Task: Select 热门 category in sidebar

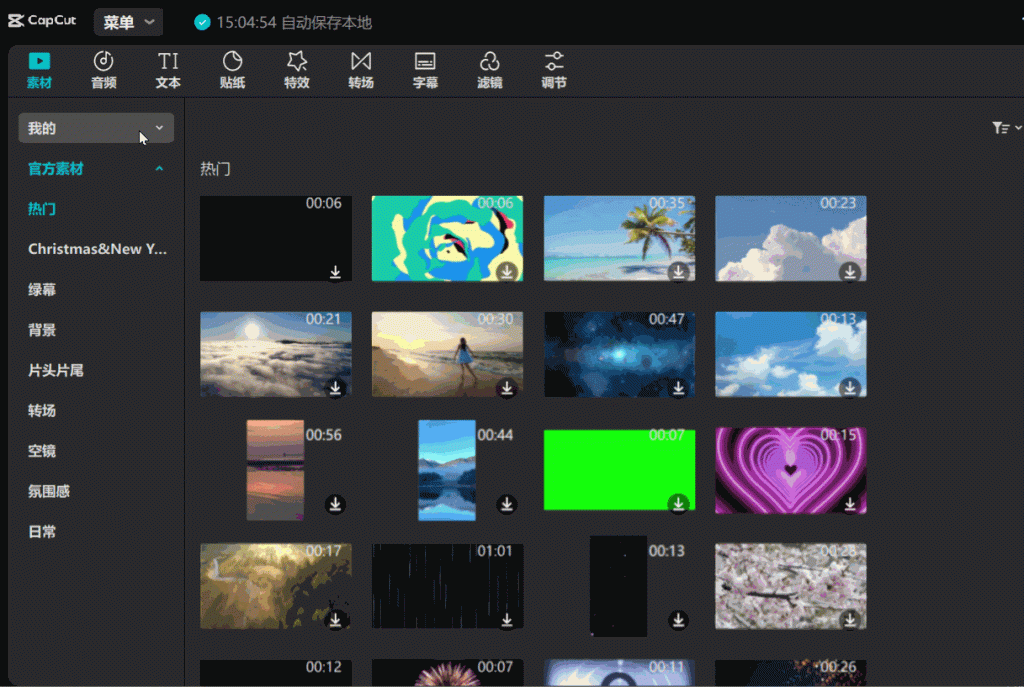Action: (42, 209)
